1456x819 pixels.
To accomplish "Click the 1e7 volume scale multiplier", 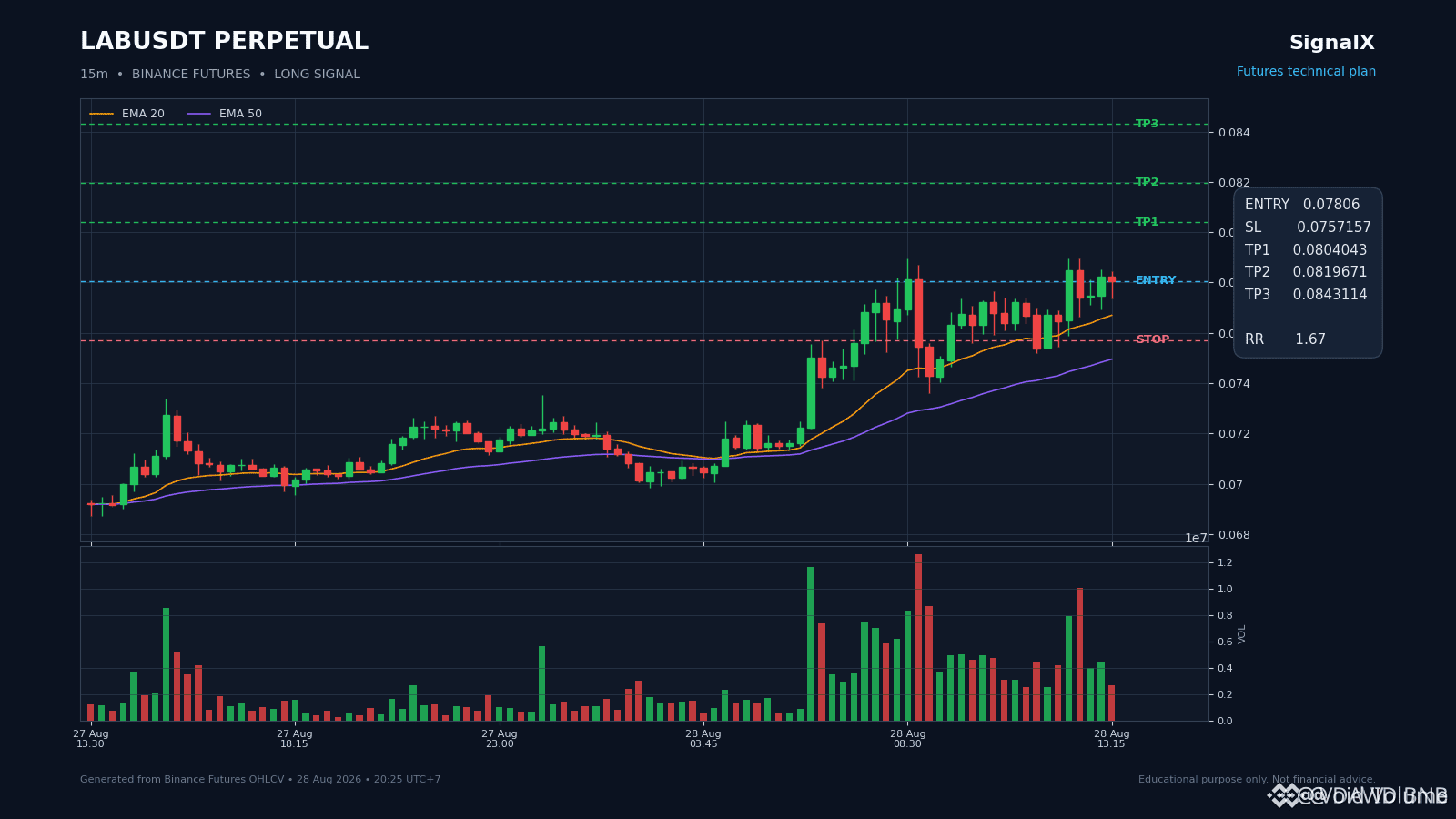I will (x=1196, y=538).
